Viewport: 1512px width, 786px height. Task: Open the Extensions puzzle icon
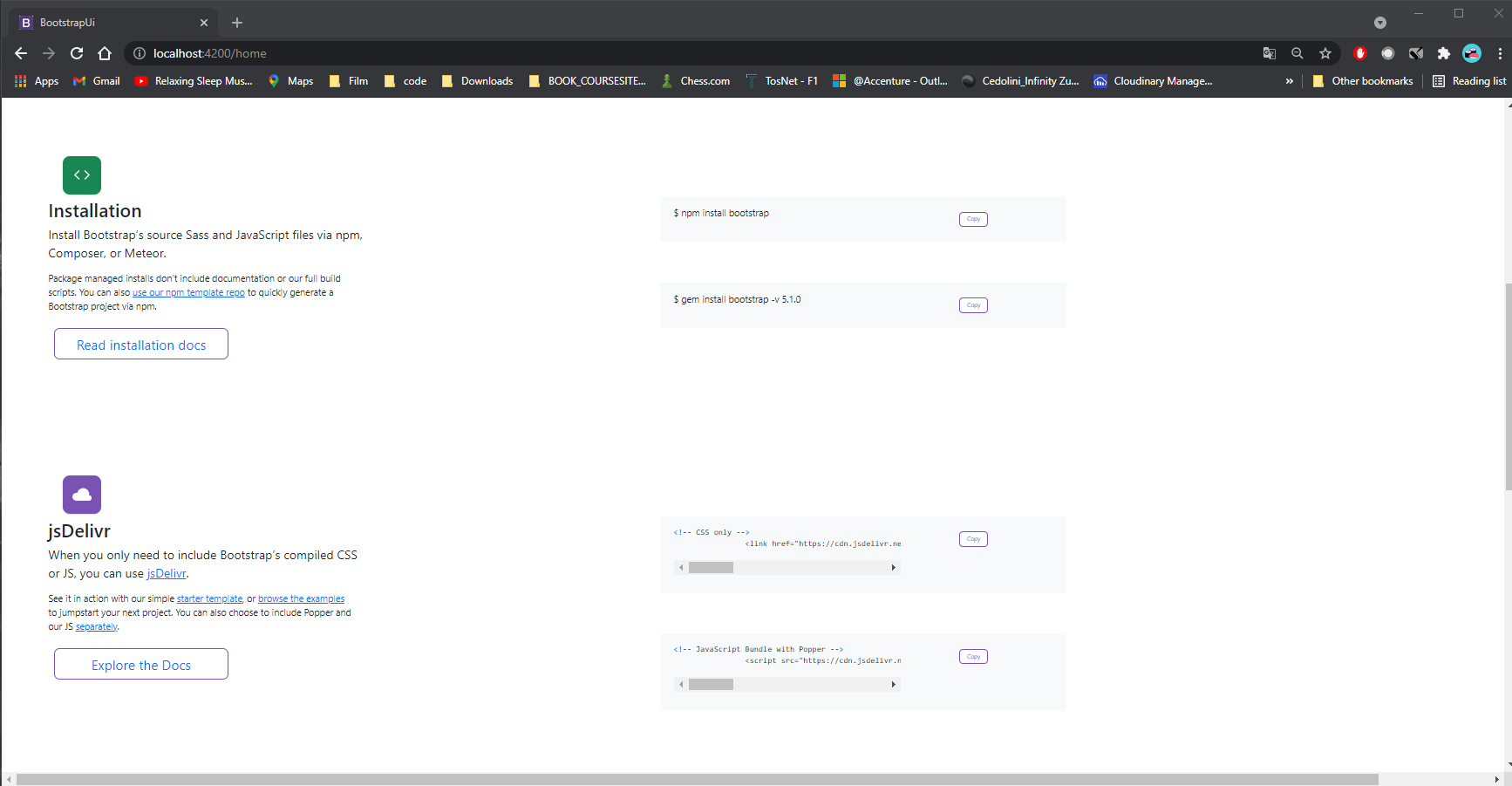pyautogui.click(x=1444, y=53)
